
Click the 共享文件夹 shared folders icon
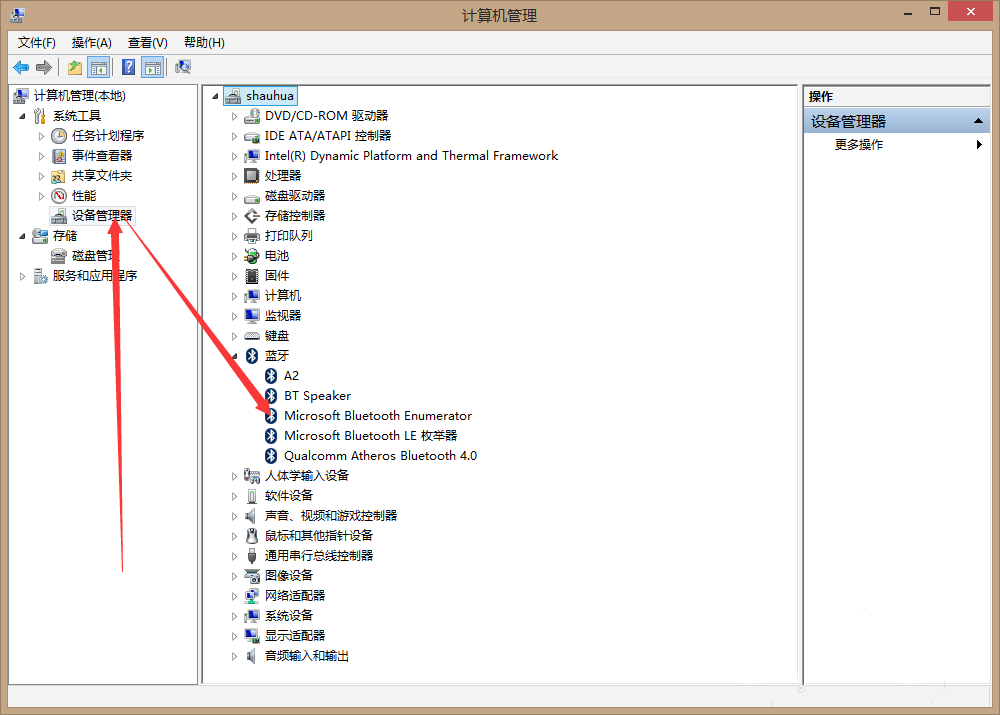point(59,176)
